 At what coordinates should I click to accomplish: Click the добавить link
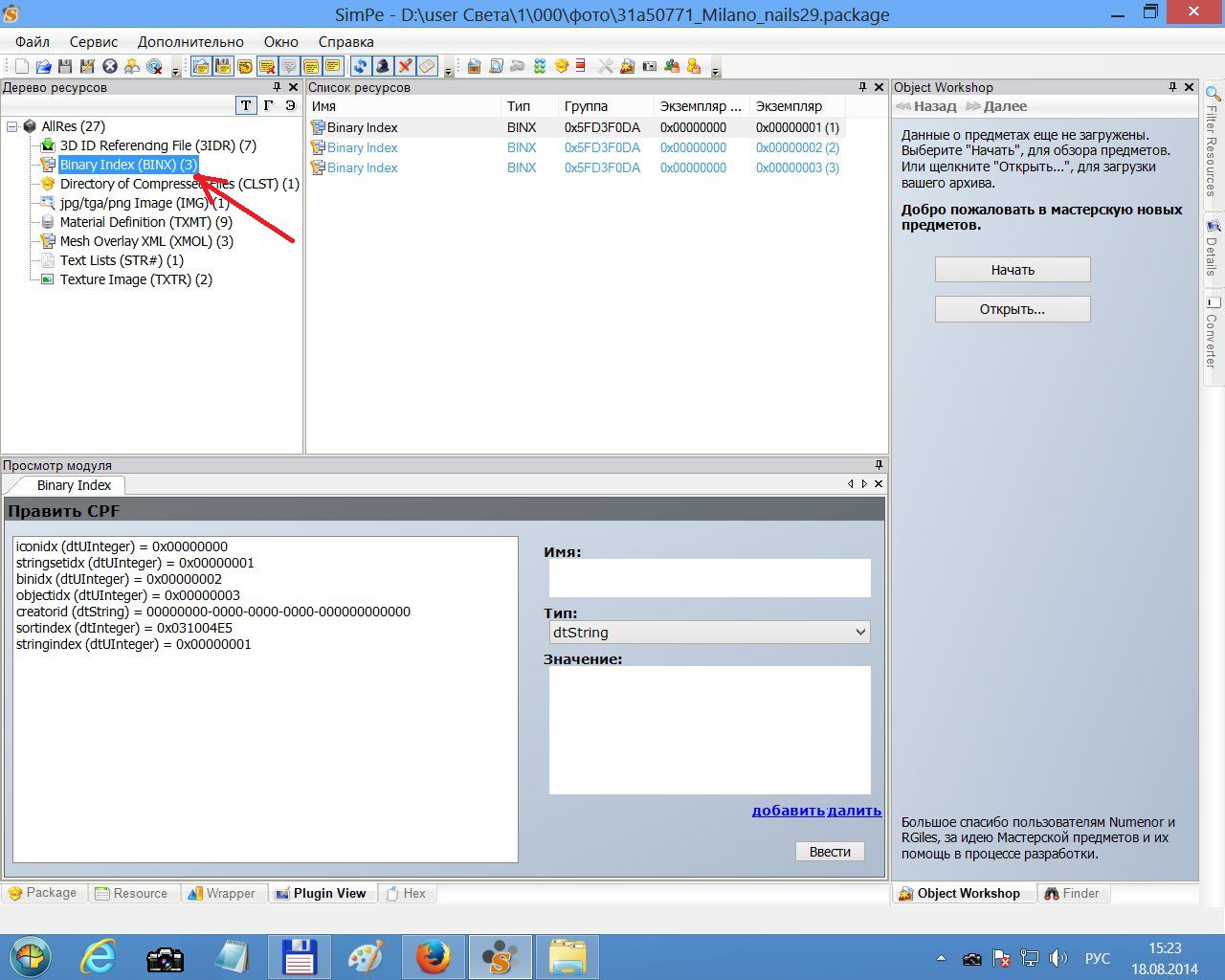point(788,811)
